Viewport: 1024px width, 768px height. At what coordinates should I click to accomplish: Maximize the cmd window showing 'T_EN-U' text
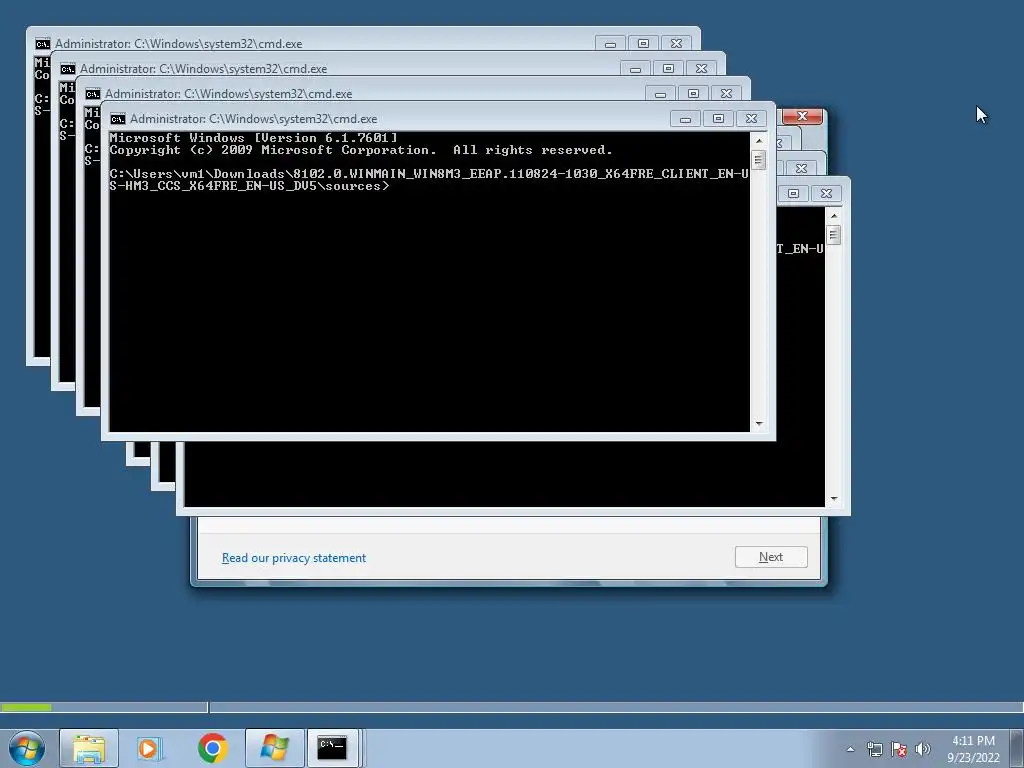click(x=793, y=194)
